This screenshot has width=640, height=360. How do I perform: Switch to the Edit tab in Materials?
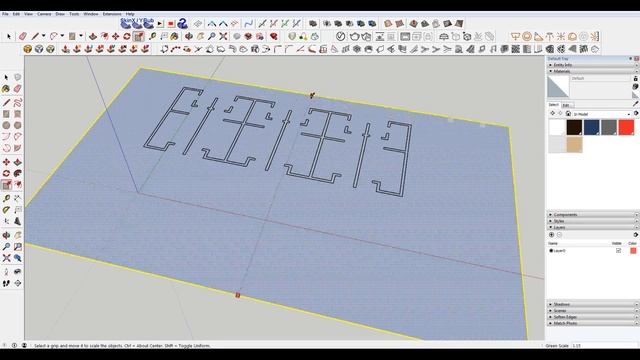(567, 105)
